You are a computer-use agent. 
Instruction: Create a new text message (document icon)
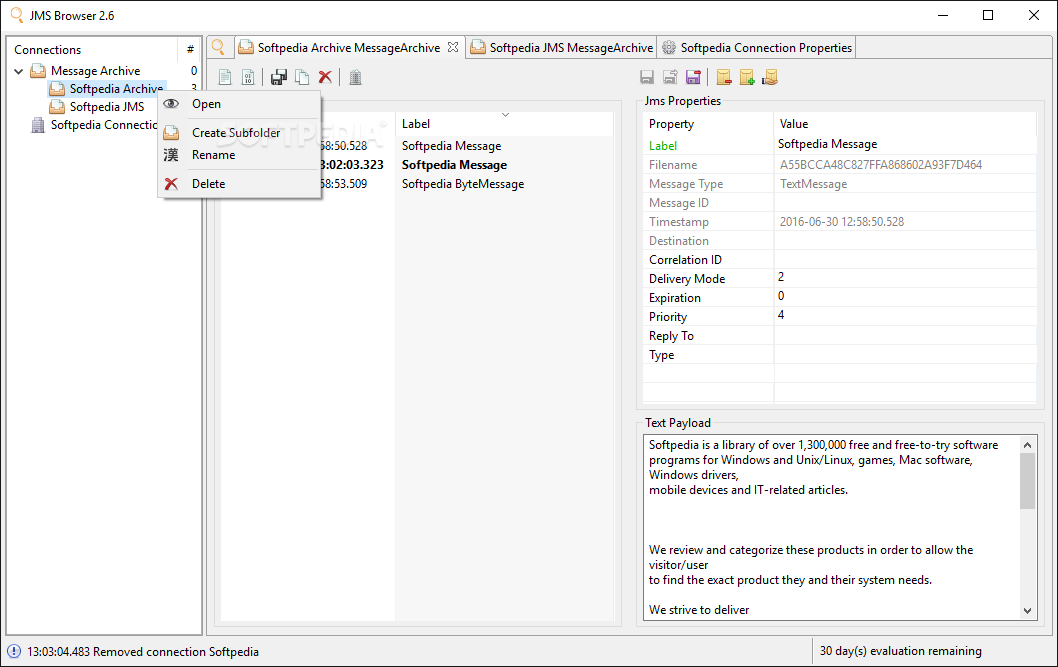pyautogui.click(x=225, y=78)
